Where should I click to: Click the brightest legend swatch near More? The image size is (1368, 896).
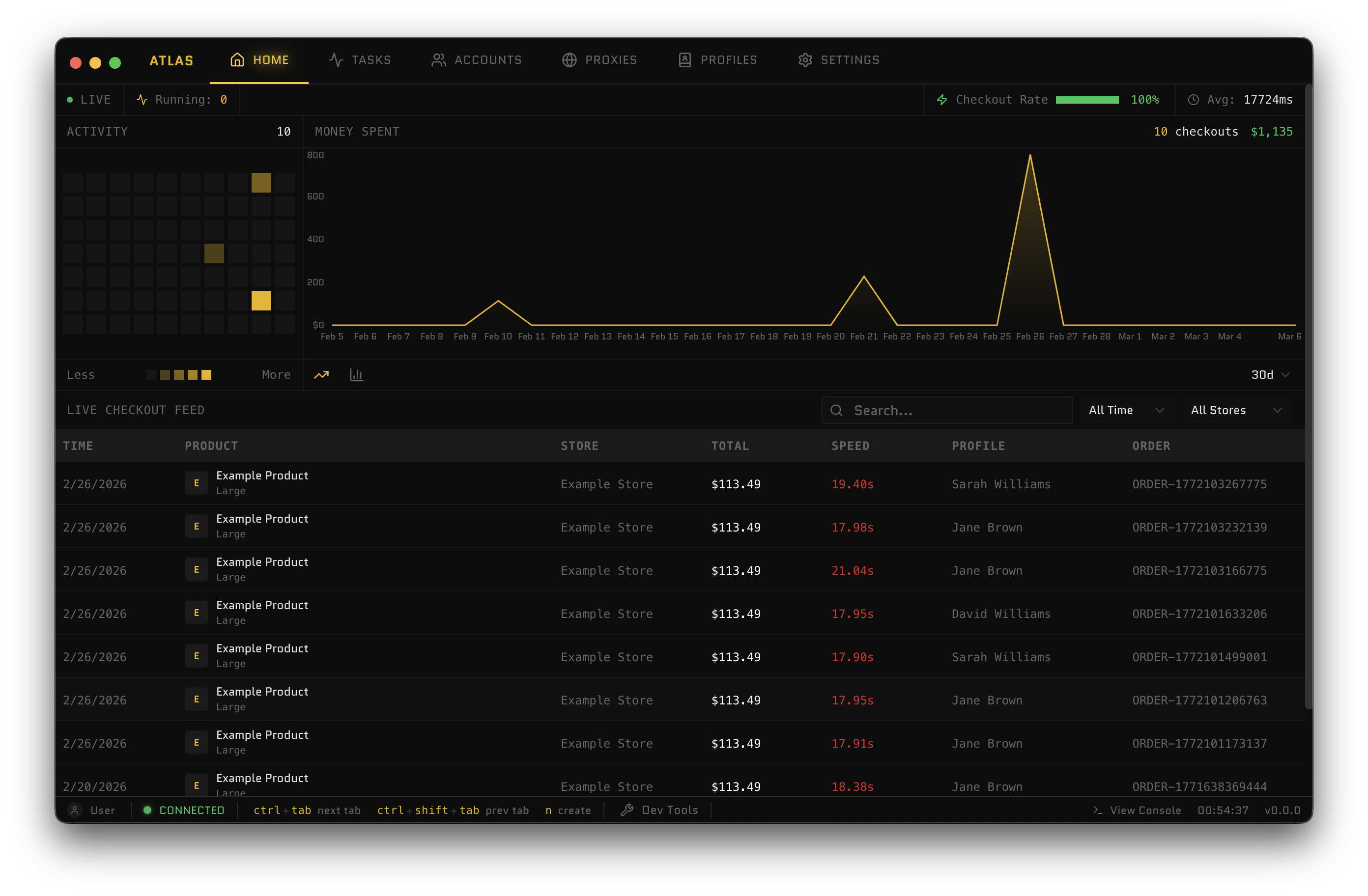(x=206, y=375)
